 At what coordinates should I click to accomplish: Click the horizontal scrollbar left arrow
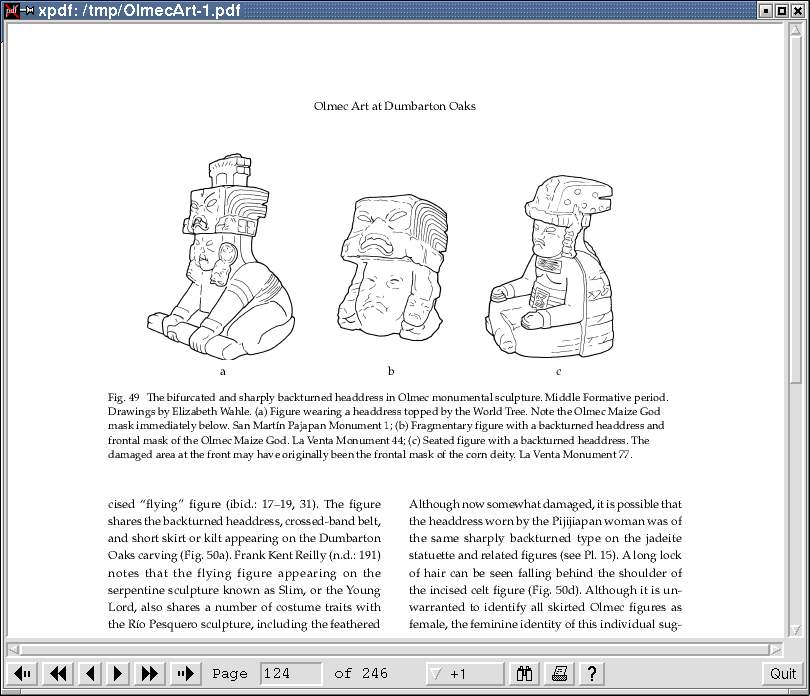[x=14, y=649]
